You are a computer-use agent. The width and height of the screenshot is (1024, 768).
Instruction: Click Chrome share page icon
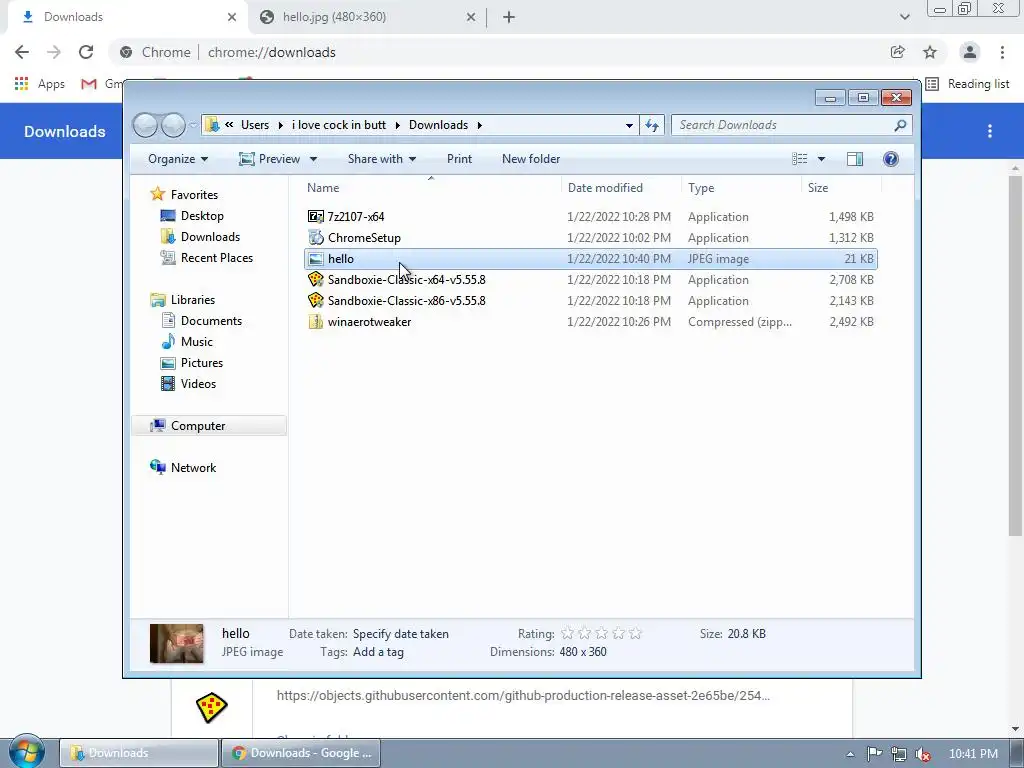point(898,52)
